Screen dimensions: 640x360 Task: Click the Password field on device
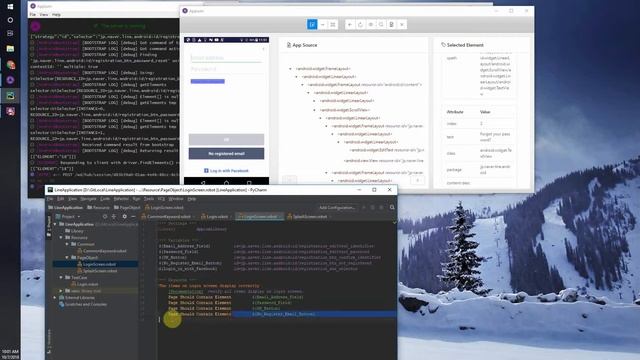tap(226, 69)
